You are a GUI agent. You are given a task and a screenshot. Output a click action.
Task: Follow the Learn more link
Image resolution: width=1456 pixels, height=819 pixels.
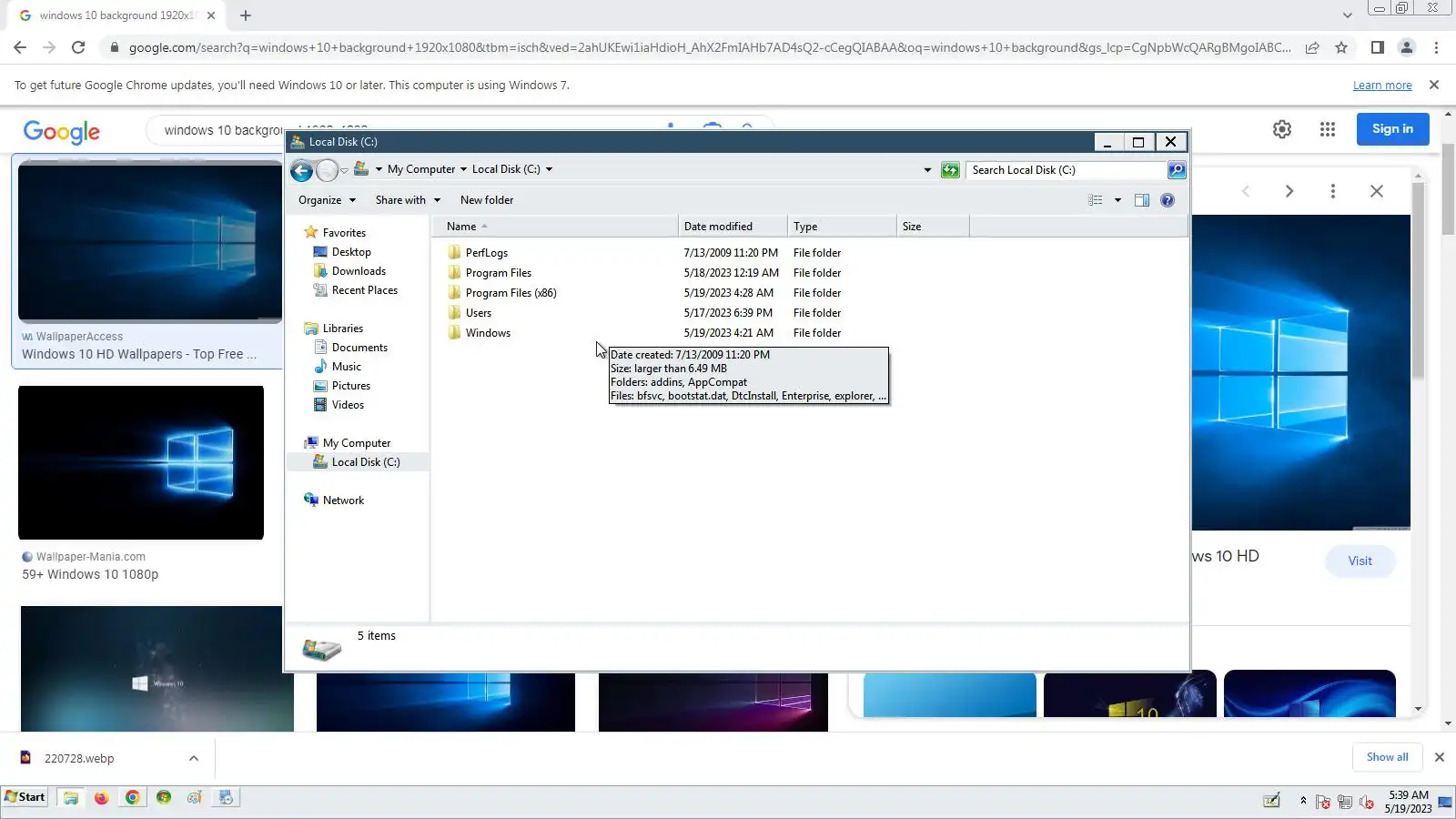(x=1382, y=86)
